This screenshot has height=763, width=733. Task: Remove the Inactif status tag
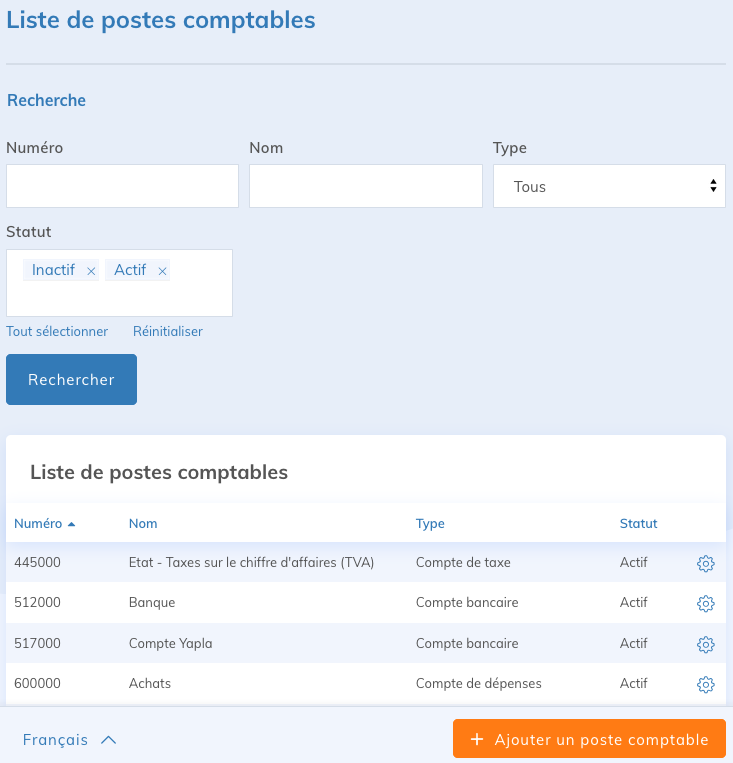91,271
